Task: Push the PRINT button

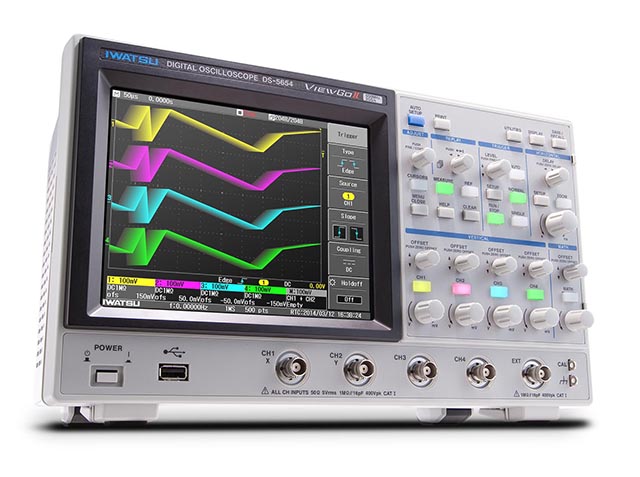Action: click(x=442, y=124)
